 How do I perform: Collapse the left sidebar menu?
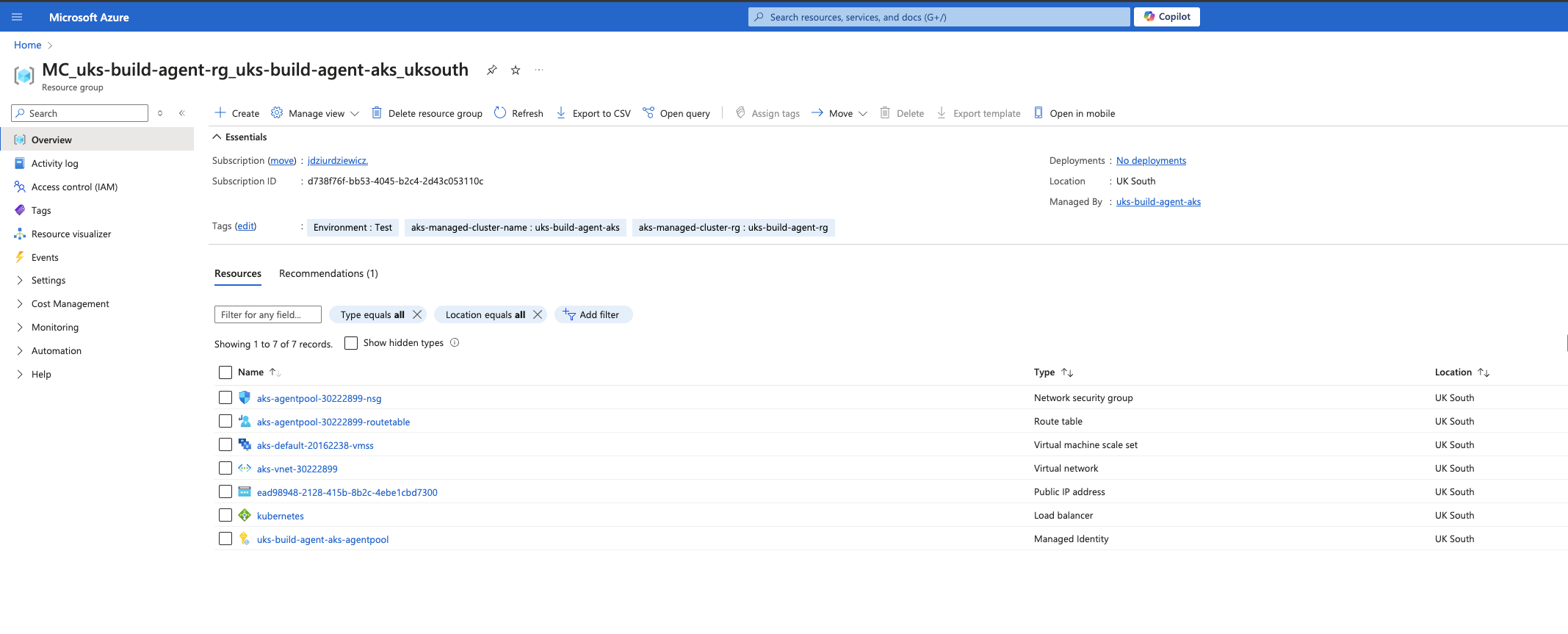click(182, 113)
